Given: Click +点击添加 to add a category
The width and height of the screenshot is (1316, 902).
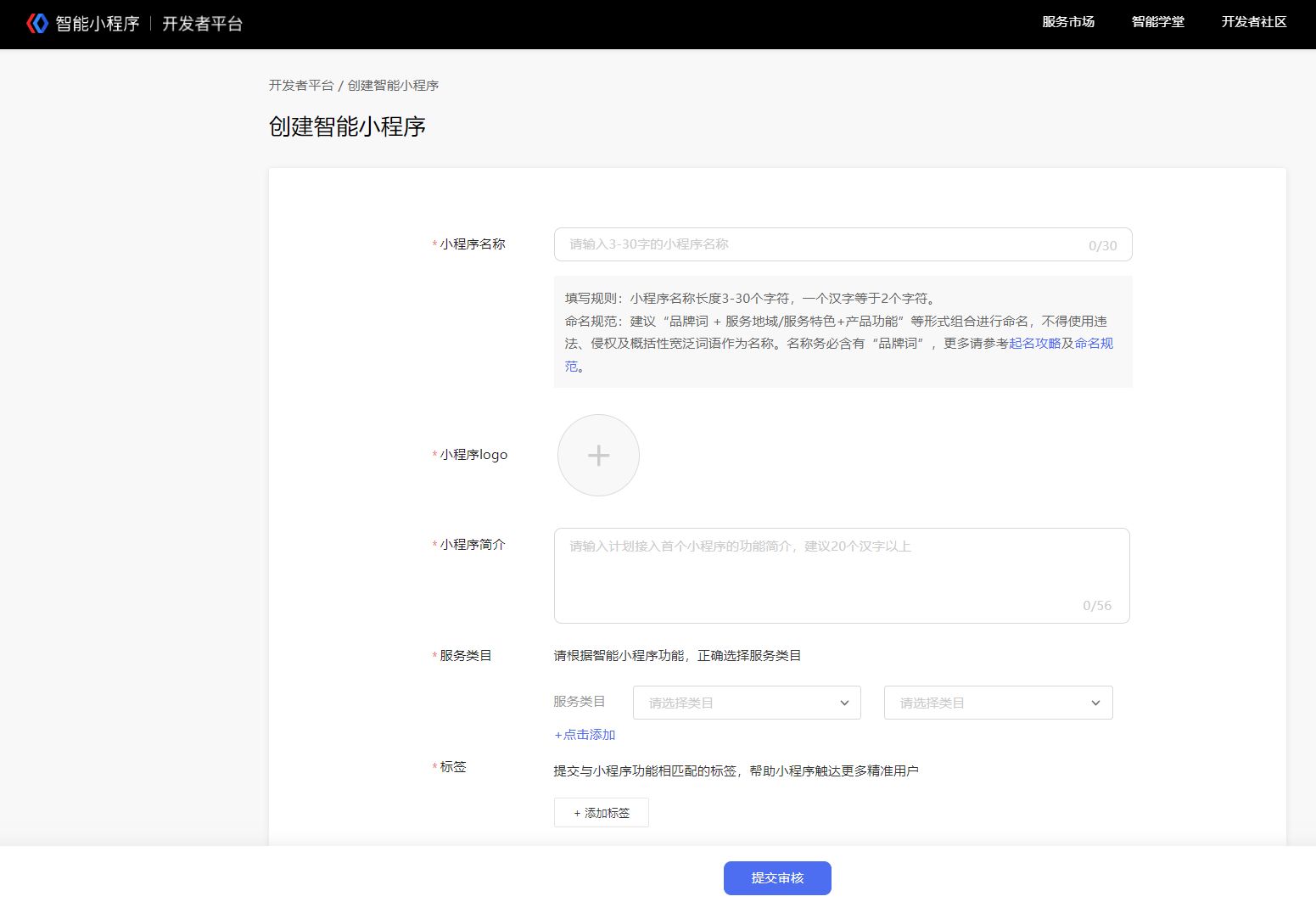Looking at the screenshot, I should [585, 735].
